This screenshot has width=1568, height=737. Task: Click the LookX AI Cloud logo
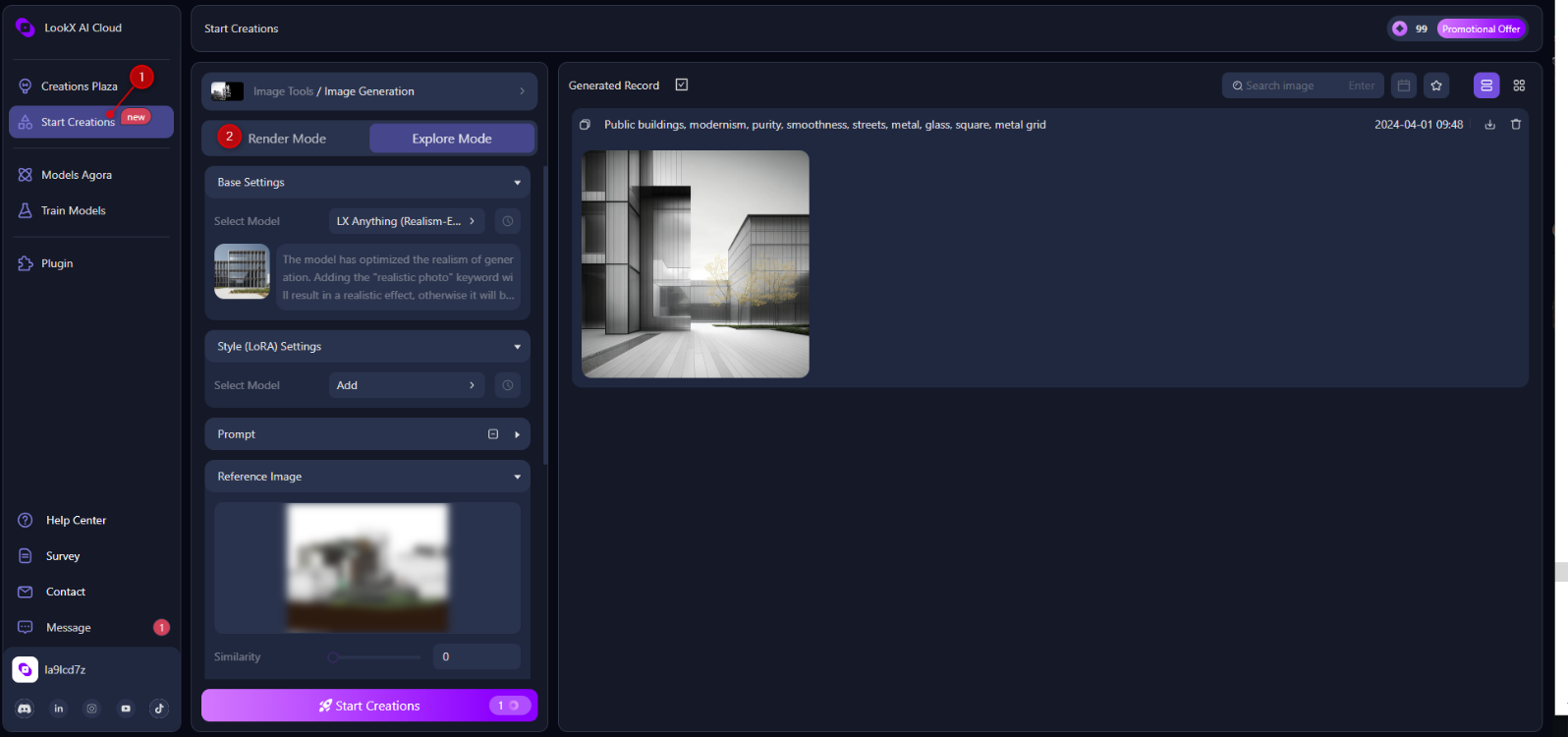pos(26,28)
